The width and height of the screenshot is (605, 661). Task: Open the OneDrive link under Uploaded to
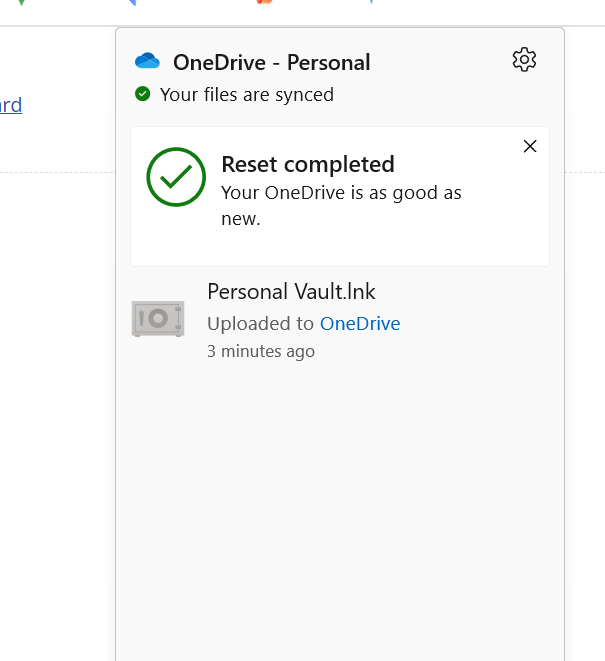tap(360, 324)
